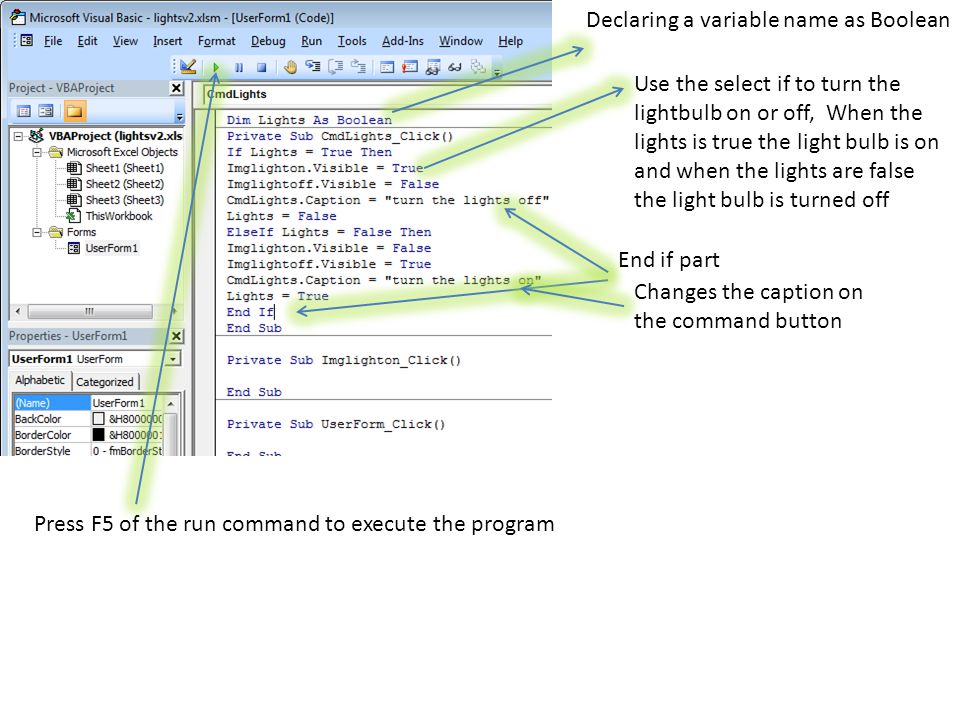Open the Debug menu
960x720 pixels.
coord(268,41)
